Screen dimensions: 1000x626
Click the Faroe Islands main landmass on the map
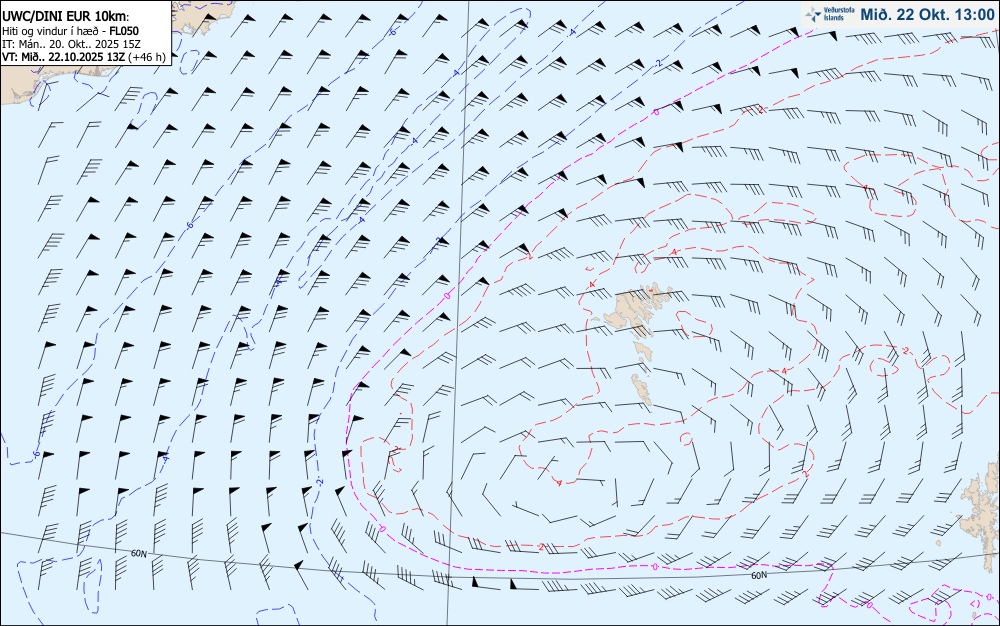click(x=632, y=309)
